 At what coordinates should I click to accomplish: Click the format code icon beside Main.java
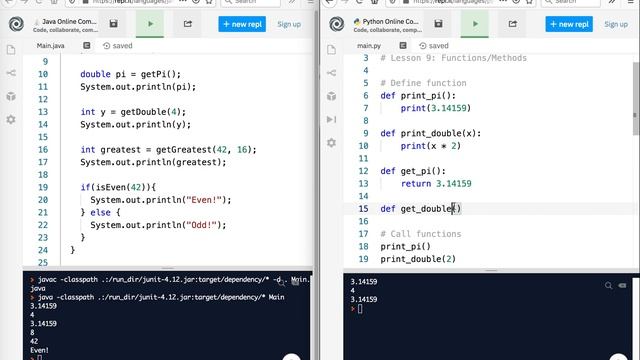[x=87, y=45]
